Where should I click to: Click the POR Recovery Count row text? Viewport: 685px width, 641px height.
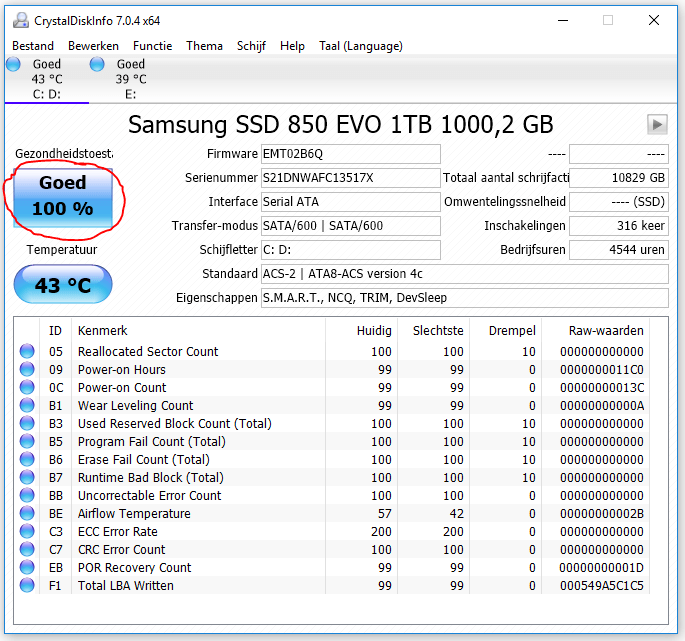click(135, 568)
